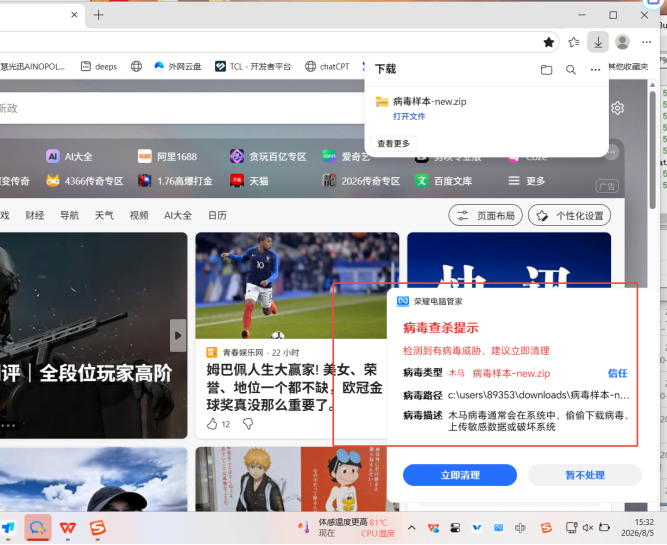Viewport: 667px width, 545px height.
Task: Switch to 日历 news tab
Action: [217, 215]
